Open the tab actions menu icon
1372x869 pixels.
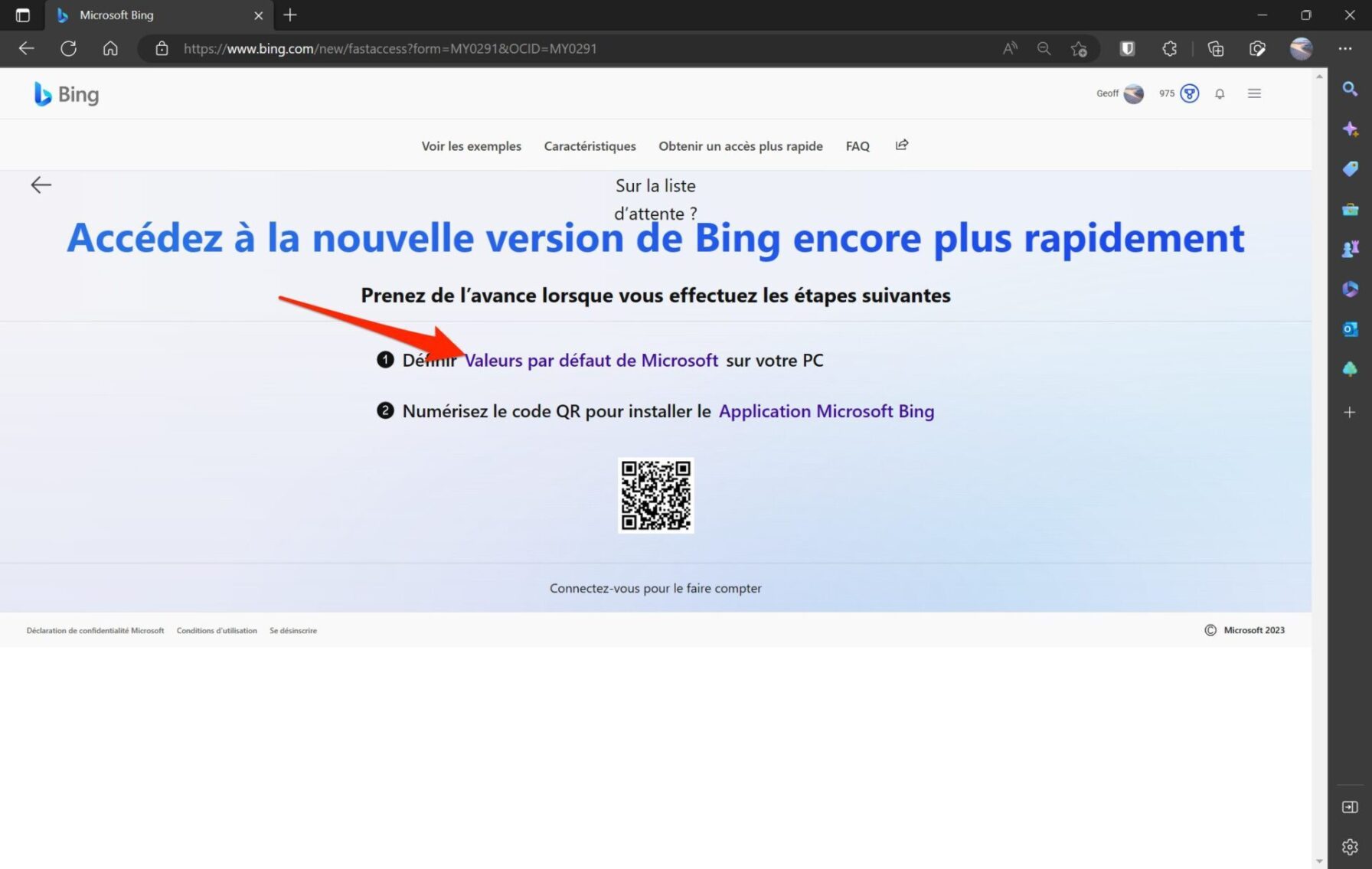point(22,15)
